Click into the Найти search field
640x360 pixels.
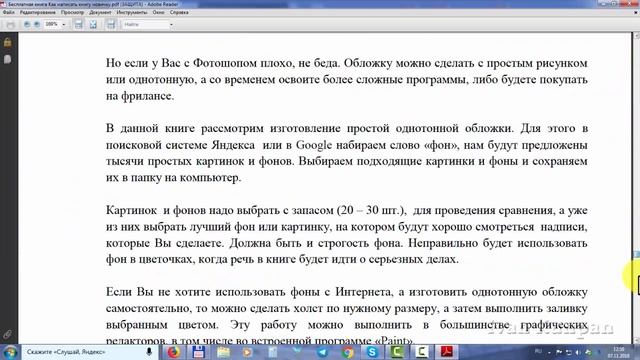pos(145,24)
